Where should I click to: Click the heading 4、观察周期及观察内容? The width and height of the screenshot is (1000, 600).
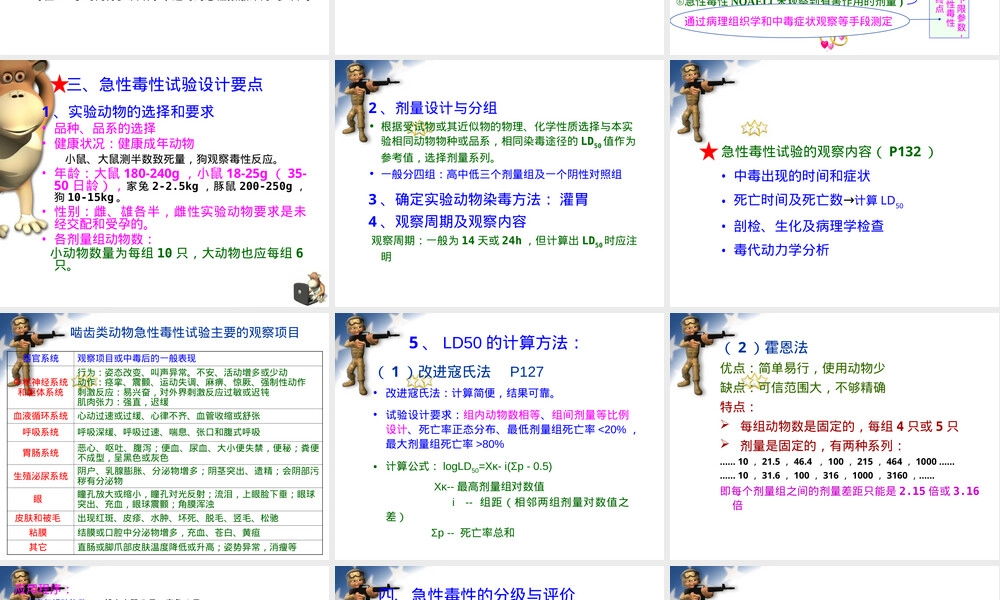pyautogui.click(x=447, y=222)
